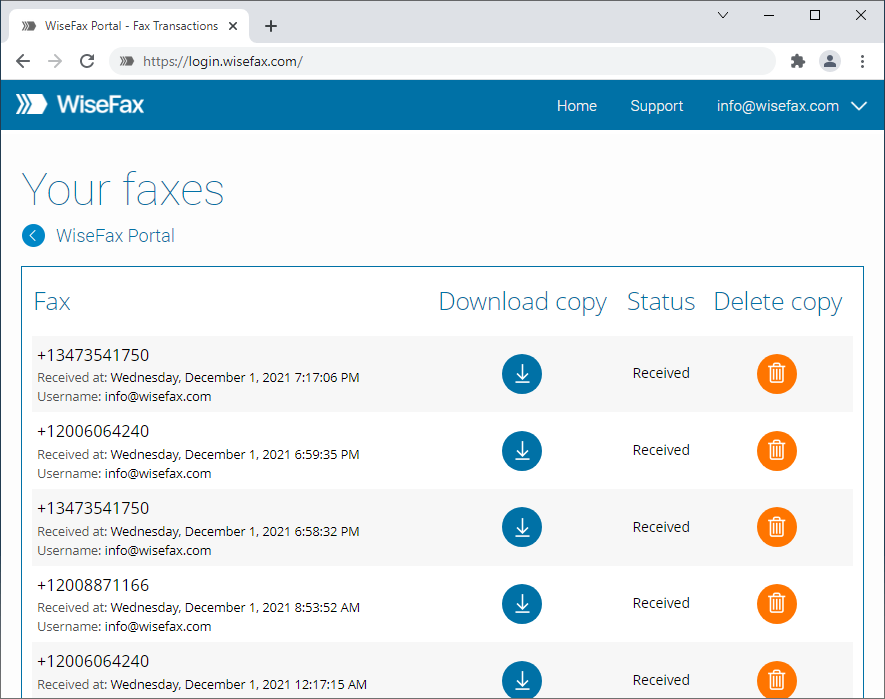Click timestamp Wednesday, December 1, 2021 7:17:06 PM
The image size is (885, 699).
[x=235, y=378]
